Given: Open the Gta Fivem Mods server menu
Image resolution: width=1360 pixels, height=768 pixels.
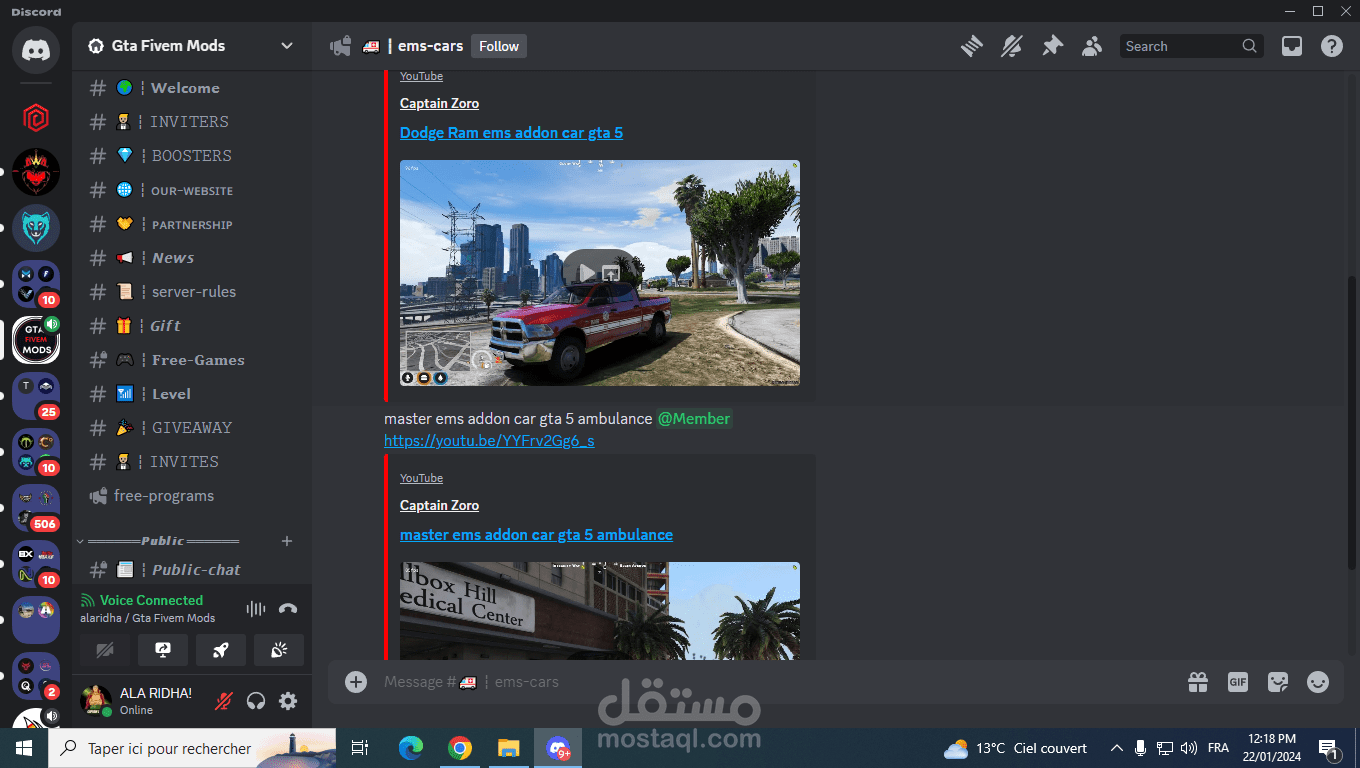Looking at the screenshot, I should 192,46.
